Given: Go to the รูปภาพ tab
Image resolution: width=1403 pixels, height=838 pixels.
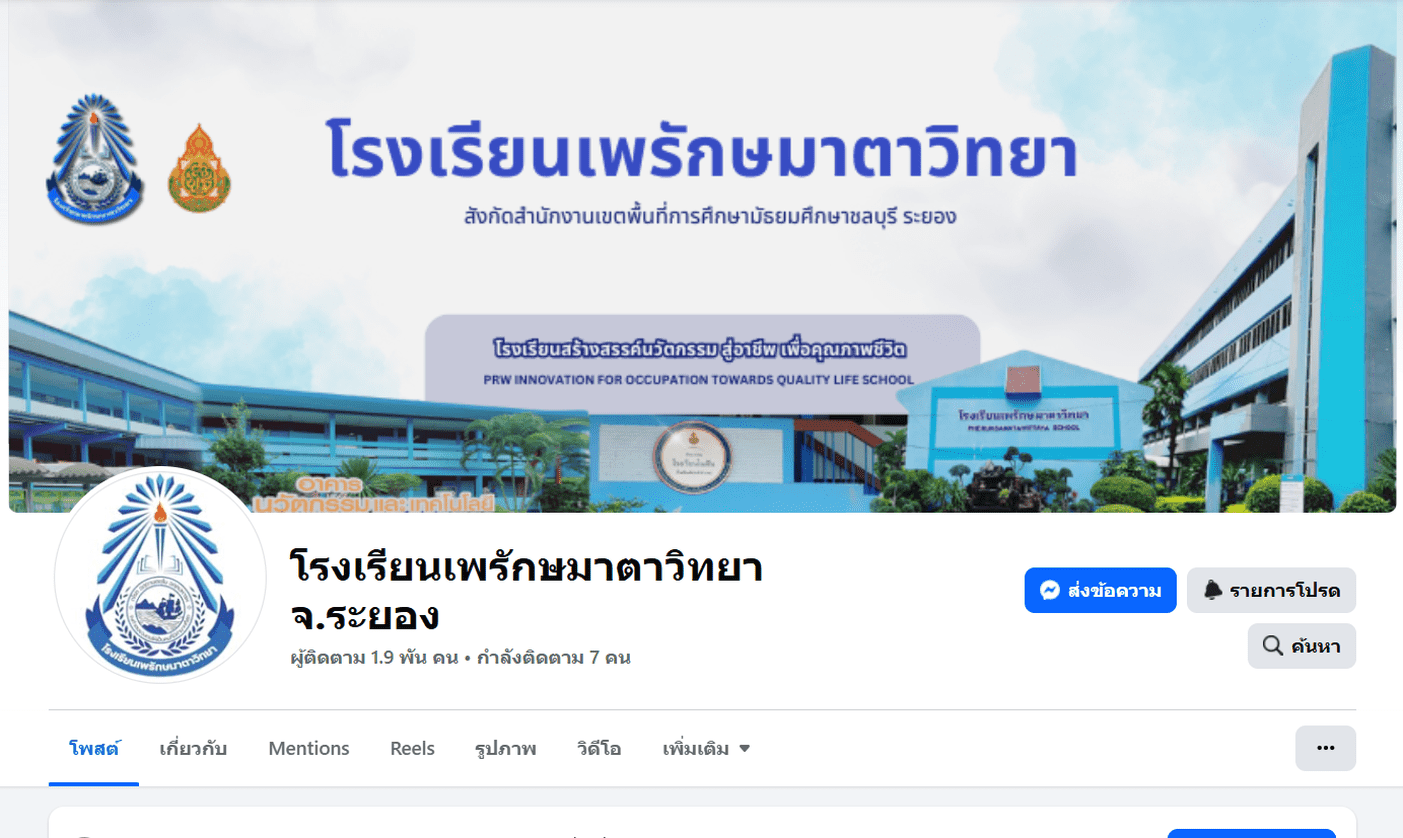Looking at the screenshot, I should click(505, 748).
